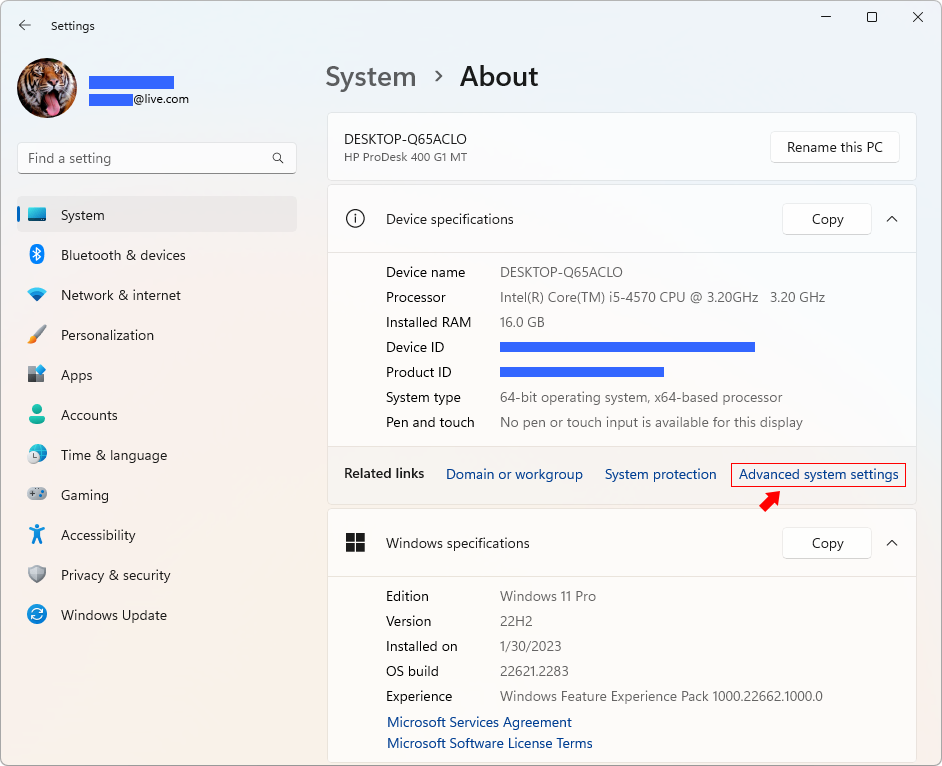
Task: Click the Version value 22H2
Action: (x=516, y=621)
